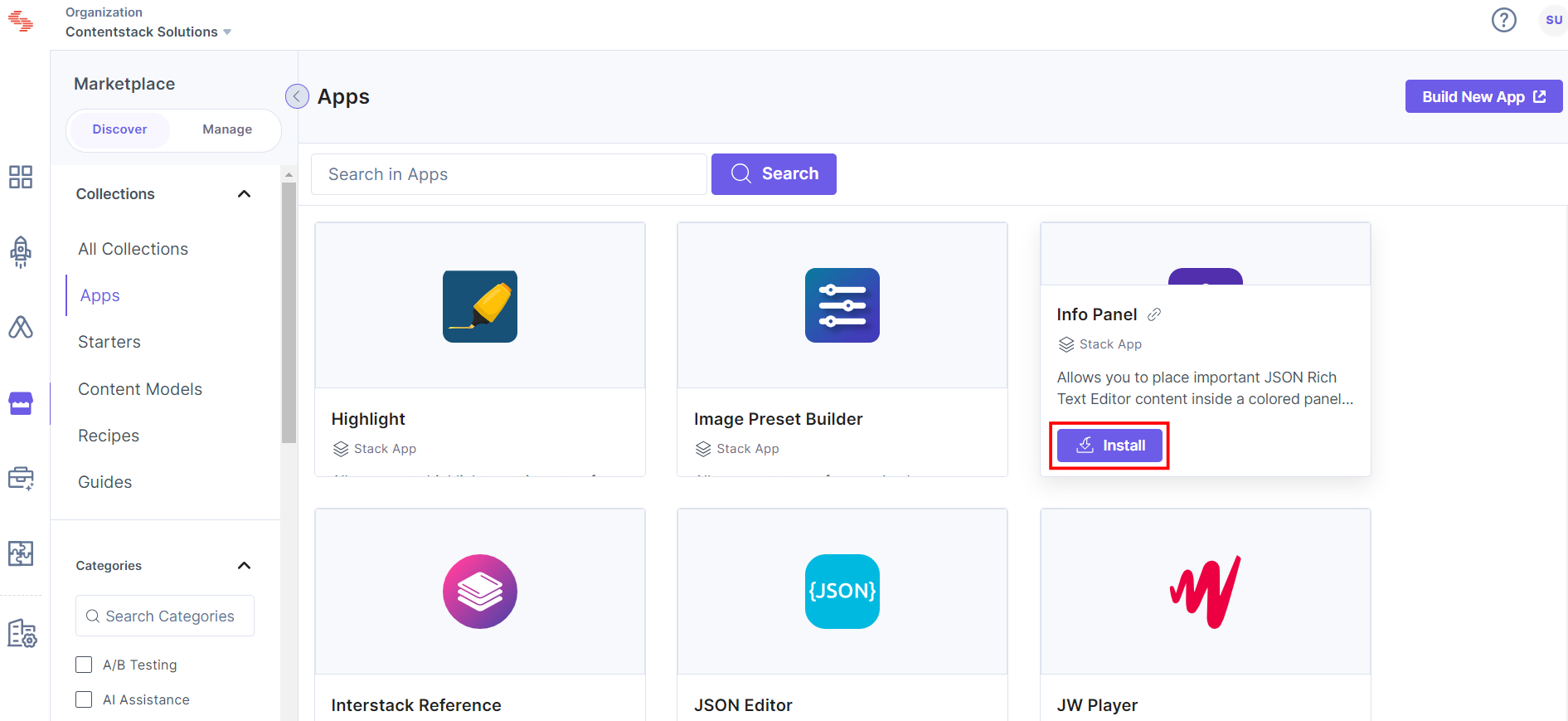Collapse the Categories section chevron

point(244,566)
